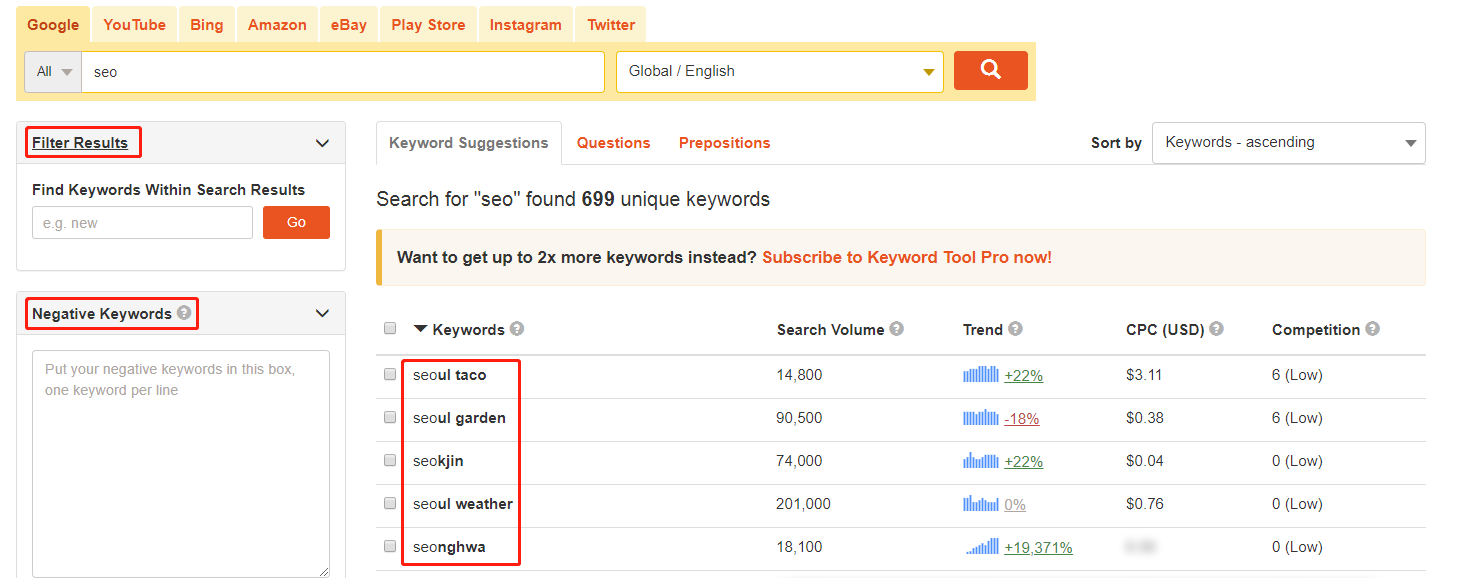Click the Competition column header
This screenshot has width=1461, height=578.
click(1316, 330)
